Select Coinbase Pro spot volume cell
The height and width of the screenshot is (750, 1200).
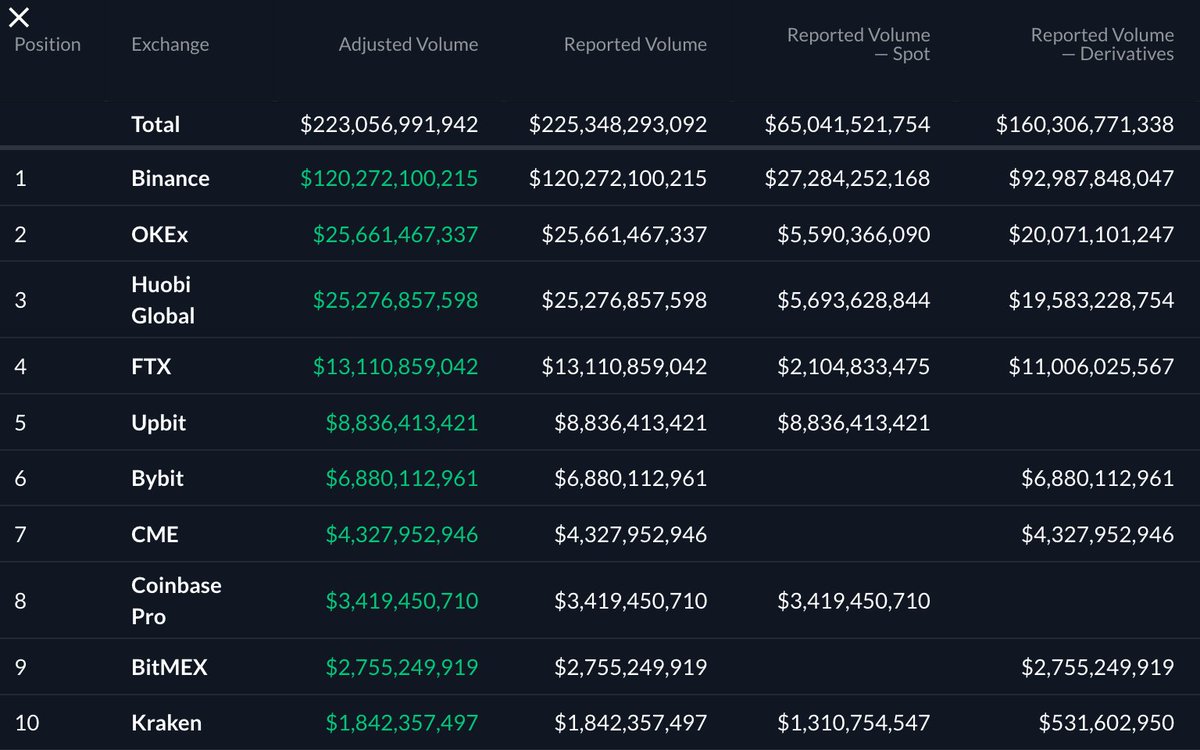point(853,601)
